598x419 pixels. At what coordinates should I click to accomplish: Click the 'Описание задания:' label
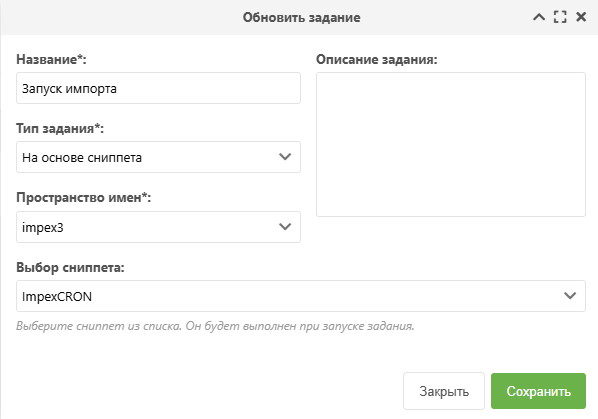[x=377, y=59]
